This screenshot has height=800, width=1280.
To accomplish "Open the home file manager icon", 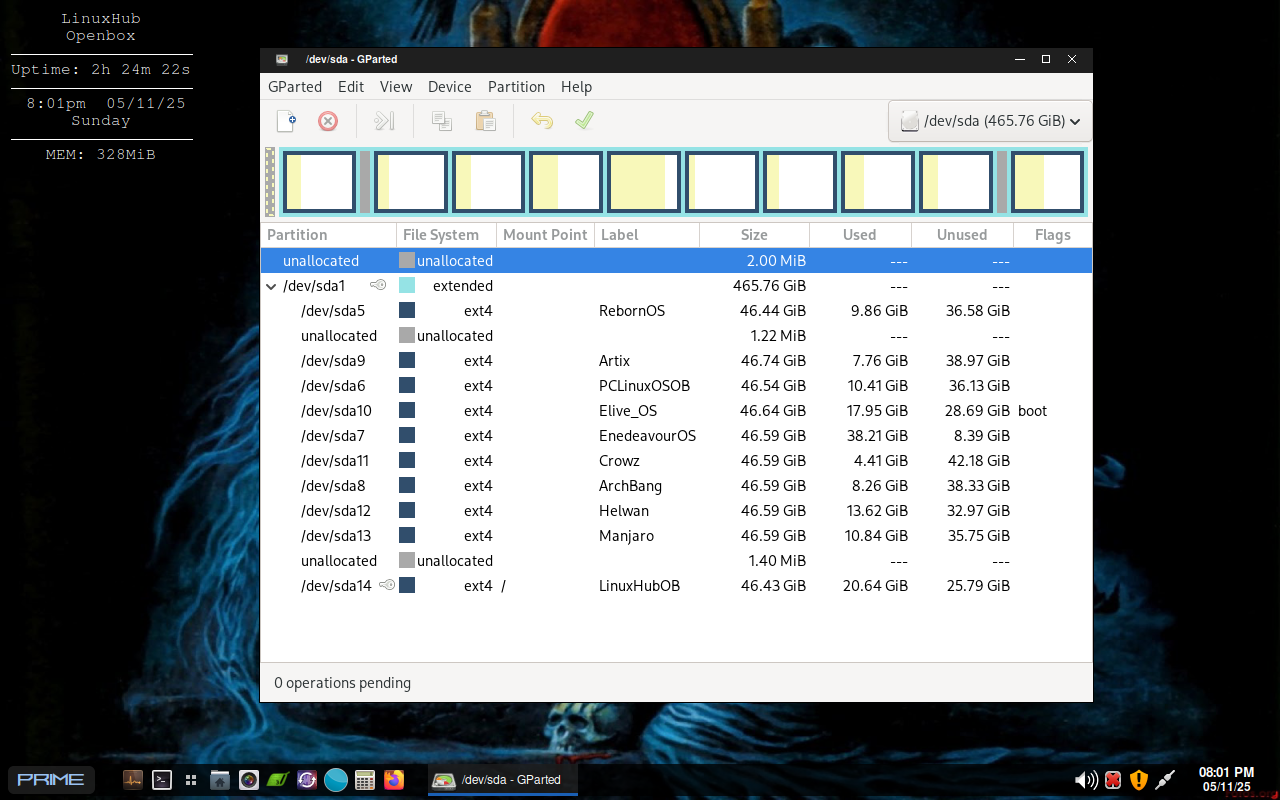I will (220, 780).
